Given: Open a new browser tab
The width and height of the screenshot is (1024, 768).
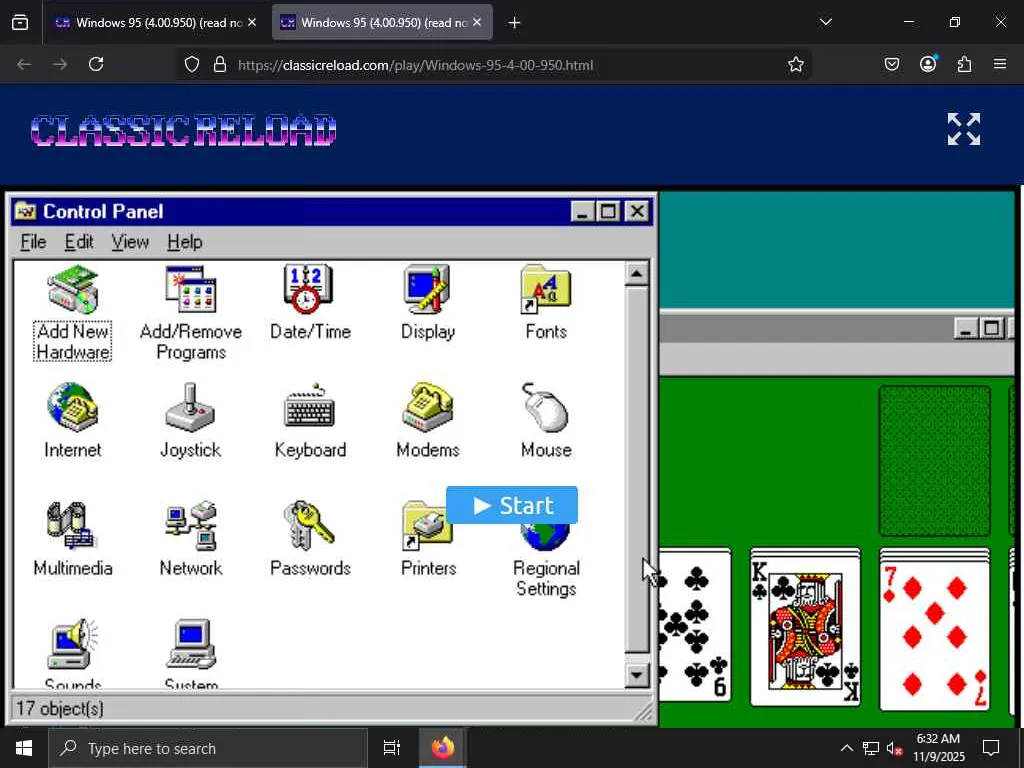Looking at the screenshot, I should 515,23.
